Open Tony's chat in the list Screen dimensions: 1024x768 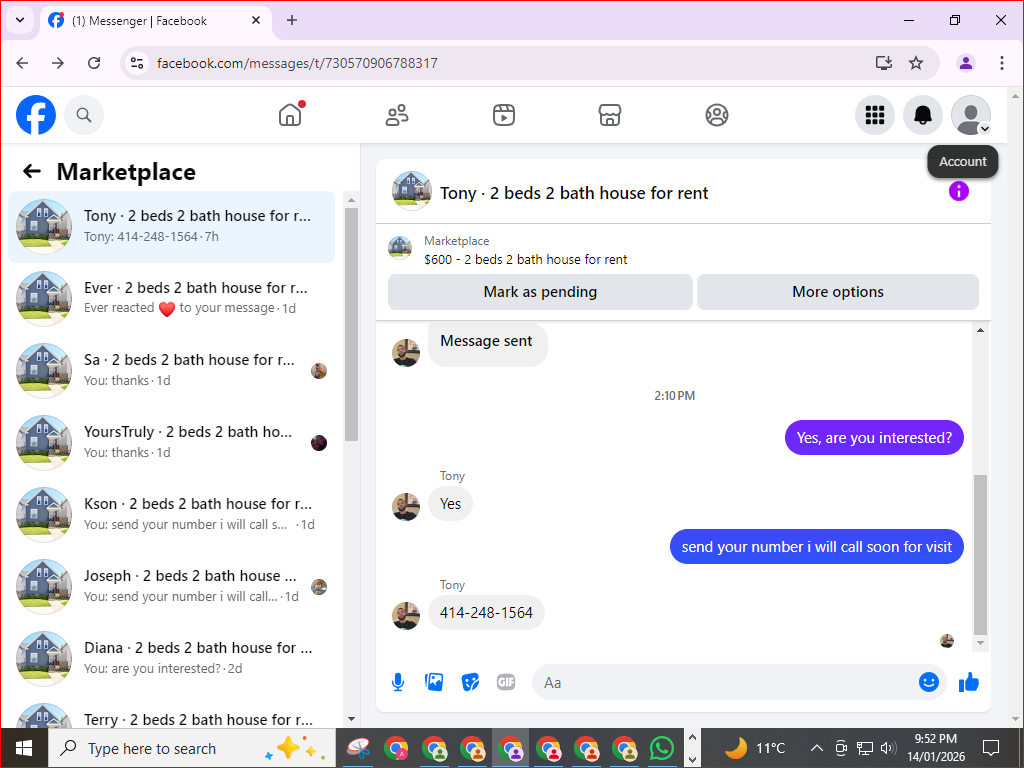pos(172,227)
